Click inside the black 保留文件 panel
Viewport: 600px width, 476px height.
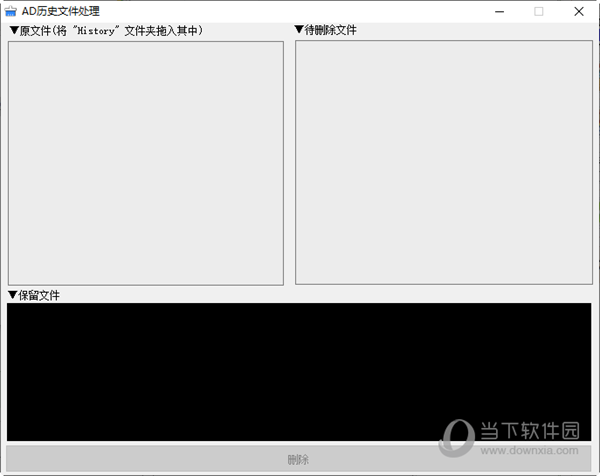[x=299, y=372]
